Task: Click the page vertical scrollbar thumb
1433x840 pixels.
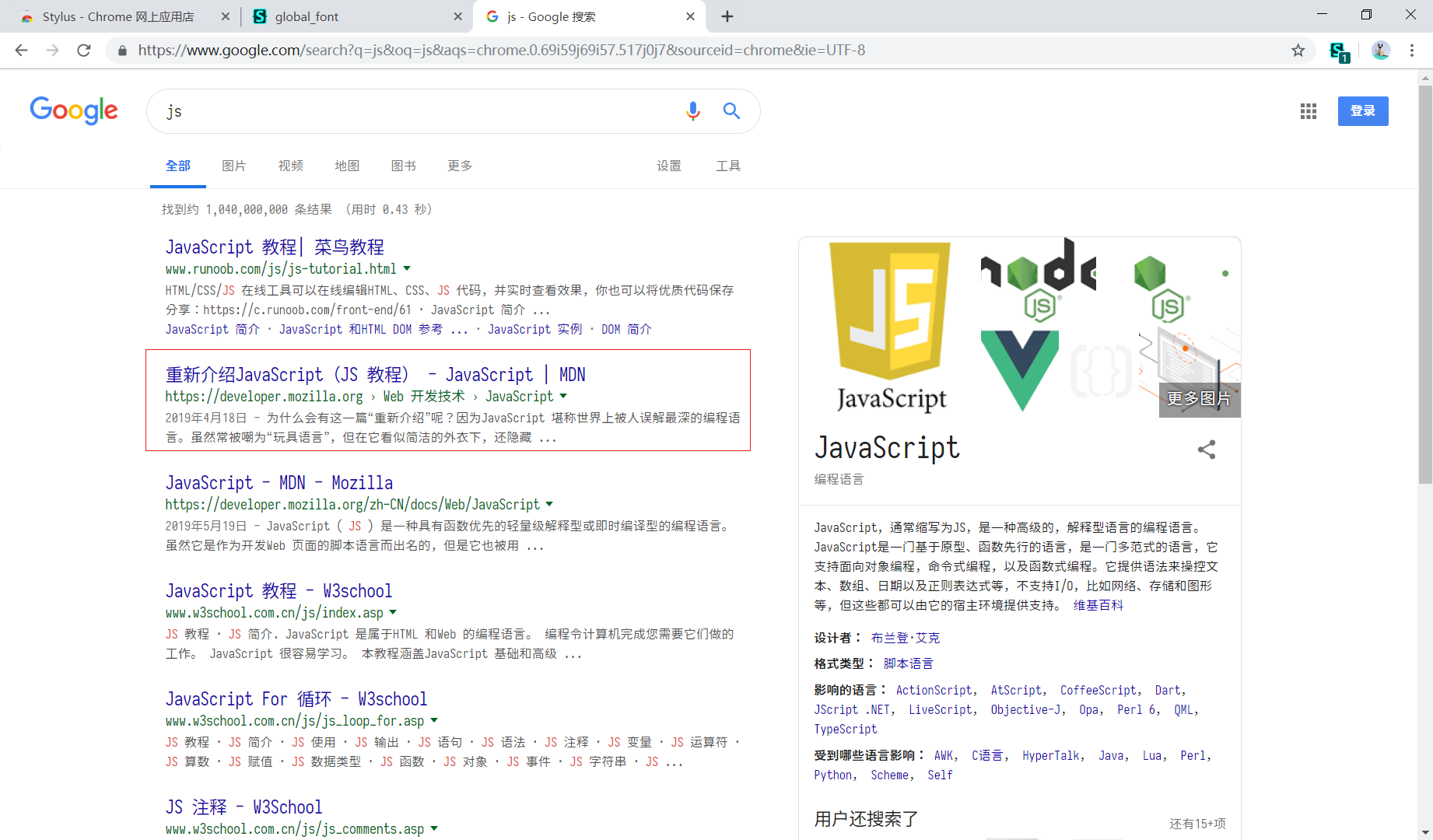Action: 1425,284
